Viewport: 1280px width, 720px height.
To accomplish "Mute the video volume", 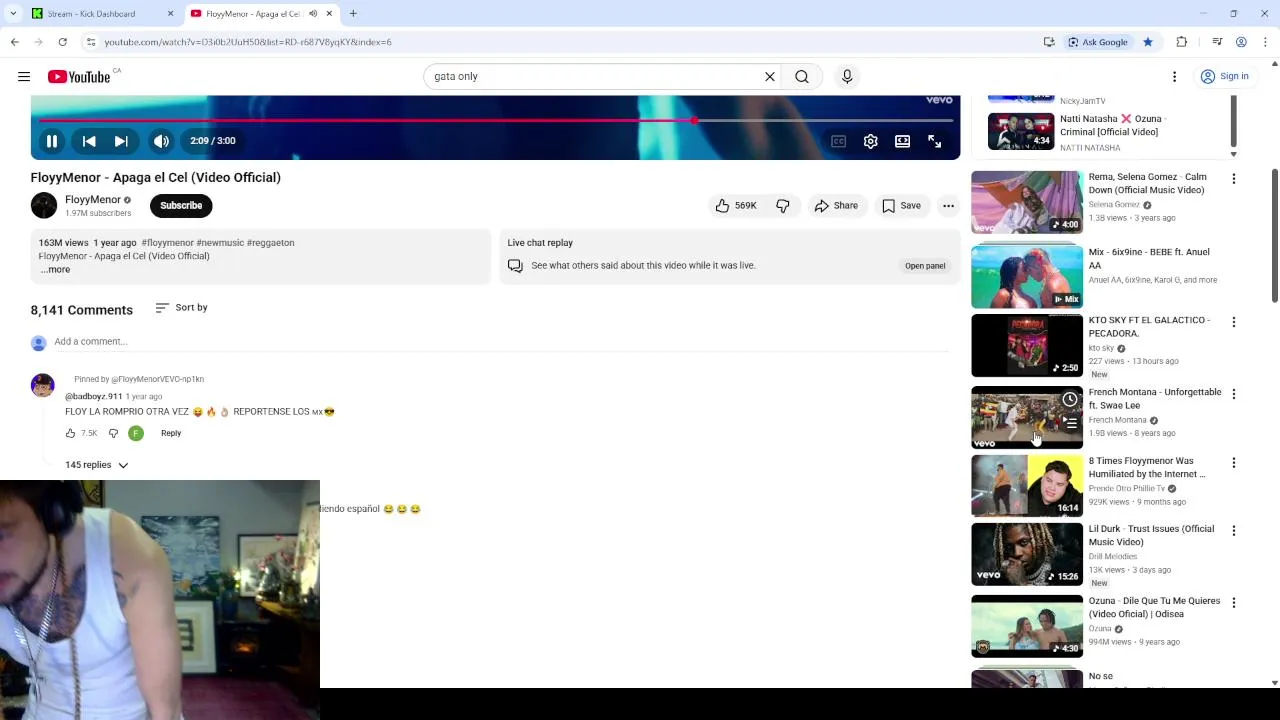I will 161,141.
